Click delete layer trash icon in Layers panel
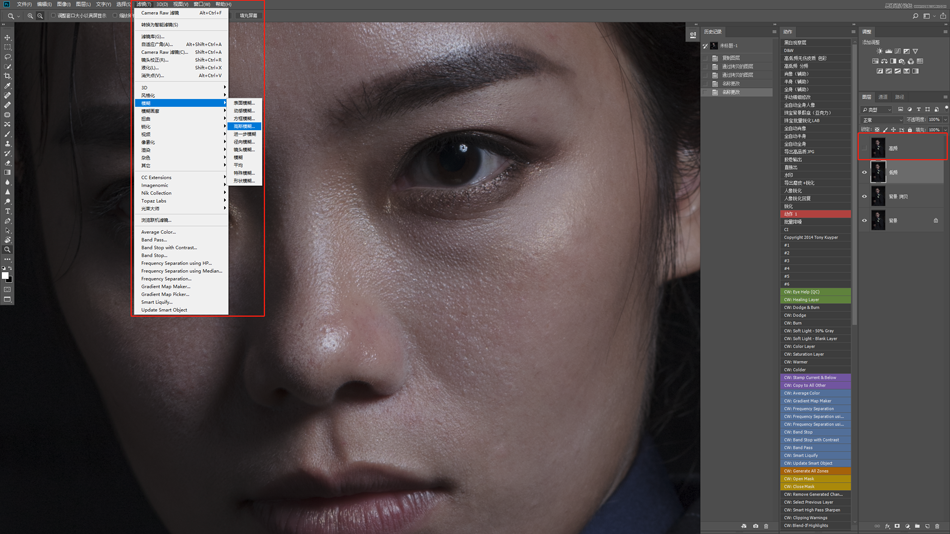The width and height of the screenshot is (950, 534). click(x=937, y=526)
